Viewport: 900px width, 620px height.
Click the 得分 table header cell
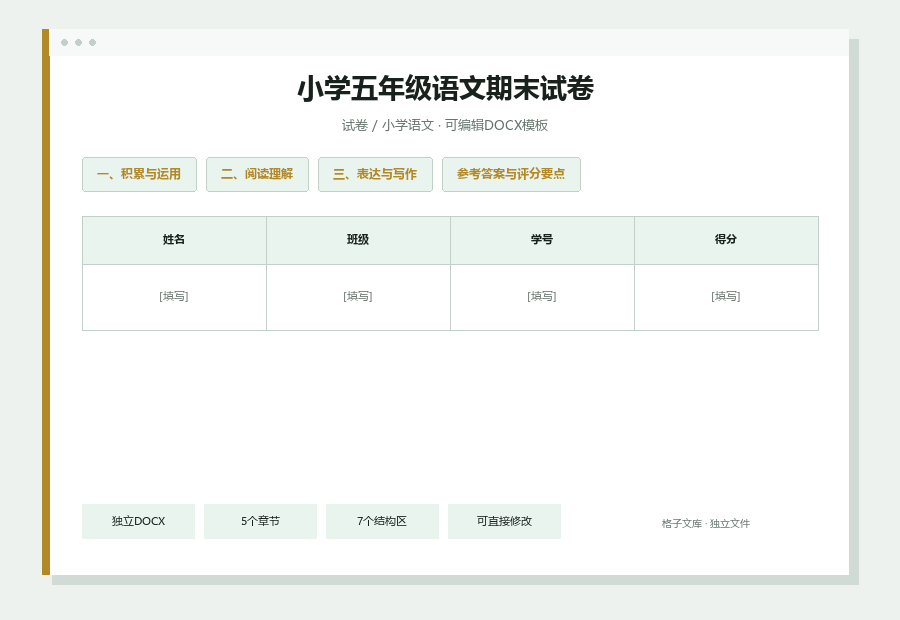coord(727,241)
